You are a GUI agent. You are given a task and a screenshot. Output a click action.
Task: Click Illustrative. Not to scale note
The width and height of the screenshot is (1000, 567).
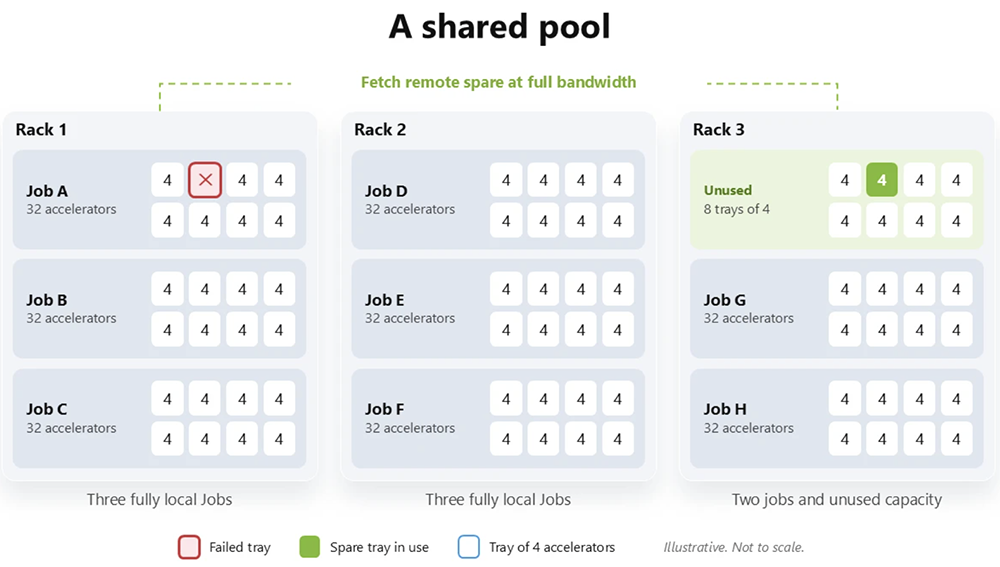[x=733, y=547]
